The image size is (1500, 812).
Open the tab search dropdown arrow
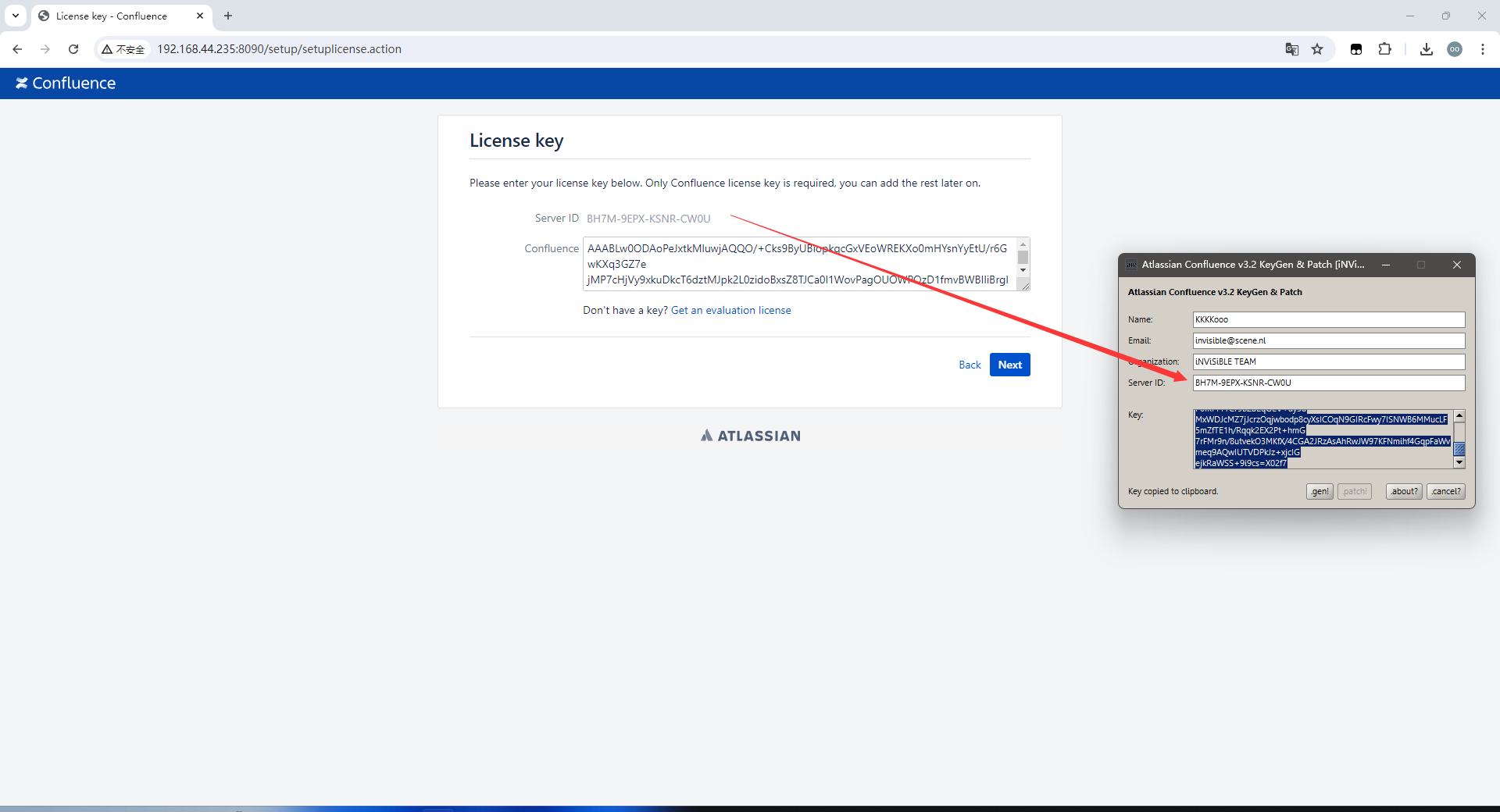click(x=16, y=16)
